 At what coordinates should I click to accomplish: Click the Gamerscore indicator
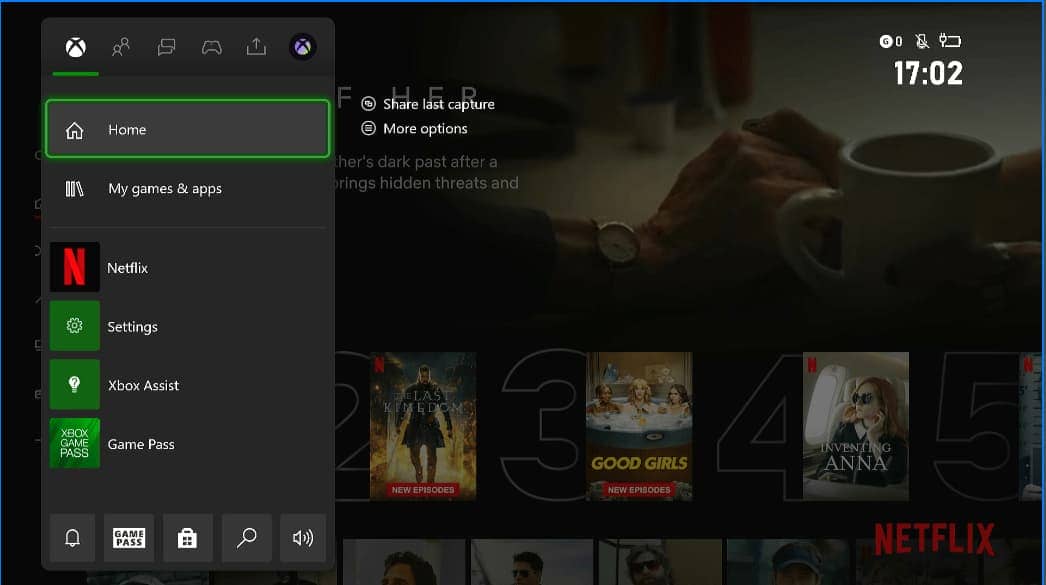[891, 41]
